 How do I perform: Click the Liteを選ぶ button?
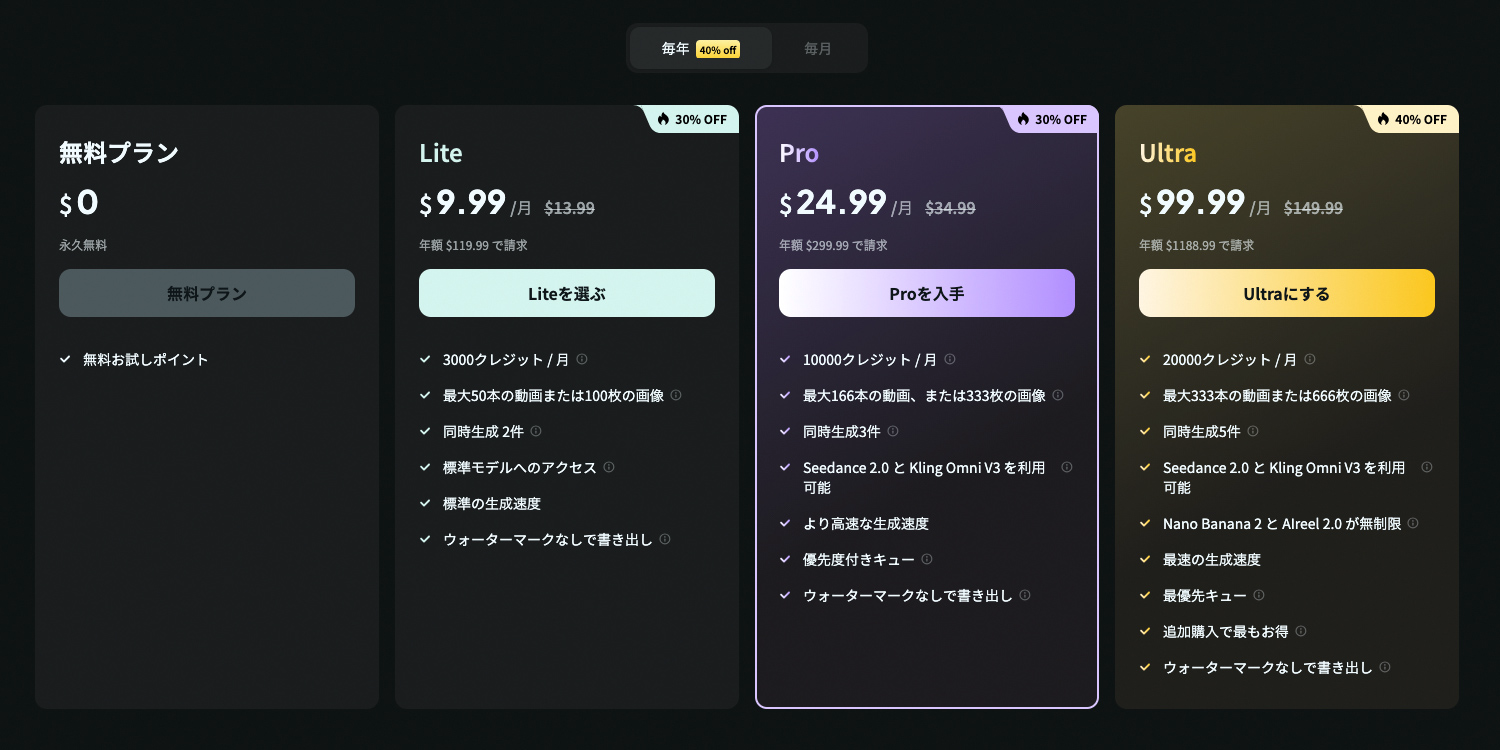(567, 293)
